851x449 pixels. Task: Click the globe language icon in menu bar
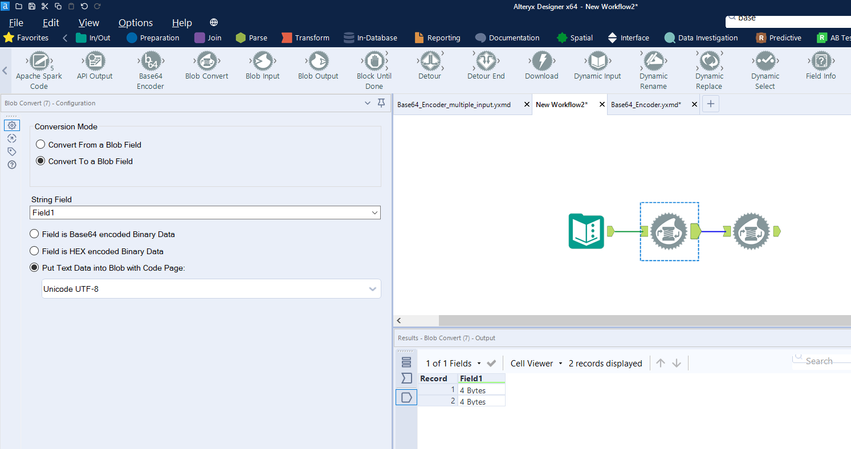point(214,22)
